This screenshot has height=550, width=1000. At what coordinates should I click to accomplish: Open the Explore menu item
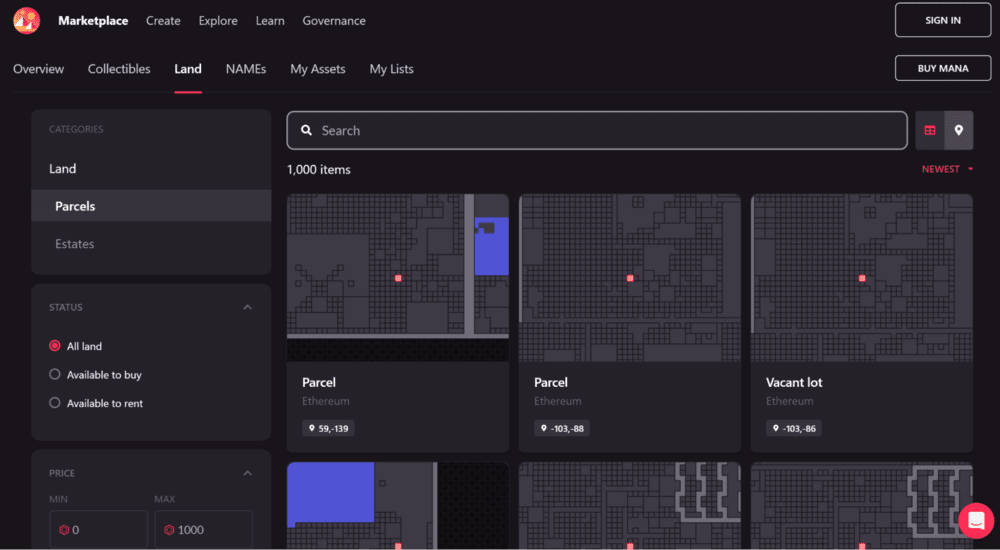click(218, 20)
